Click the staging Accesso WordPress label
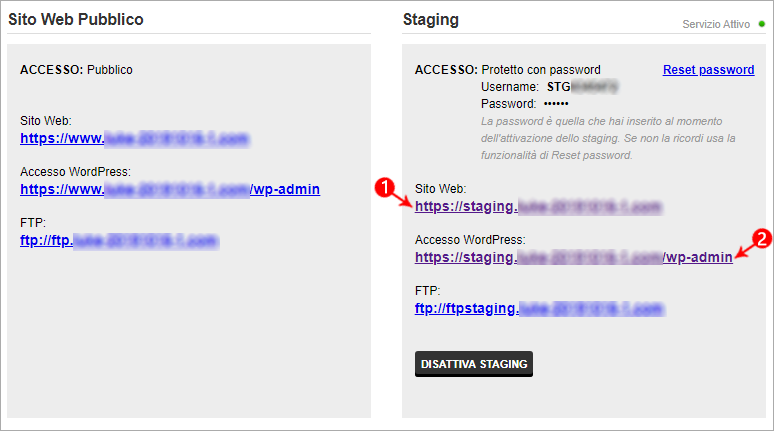The image size is (774, 431). (x=470, y=240)
